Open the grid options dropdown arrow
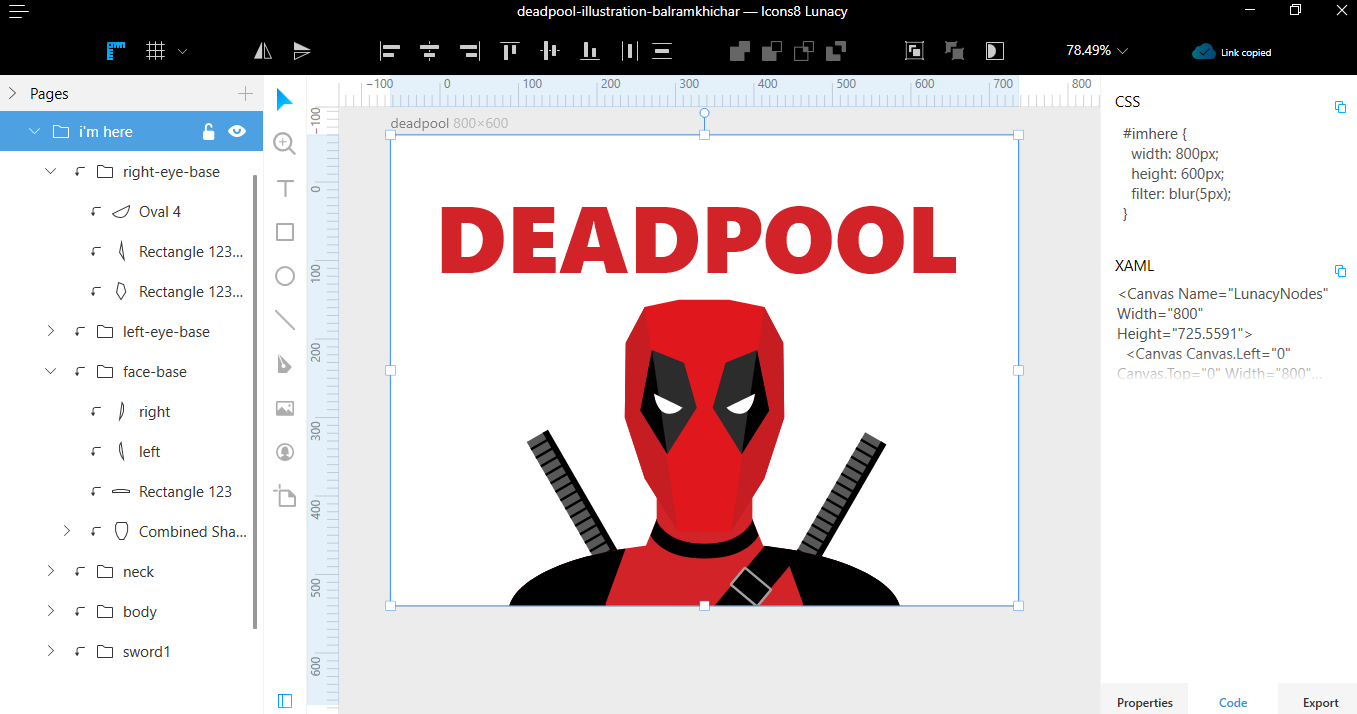Viewport: 1357px width, 714px height. 182,51
